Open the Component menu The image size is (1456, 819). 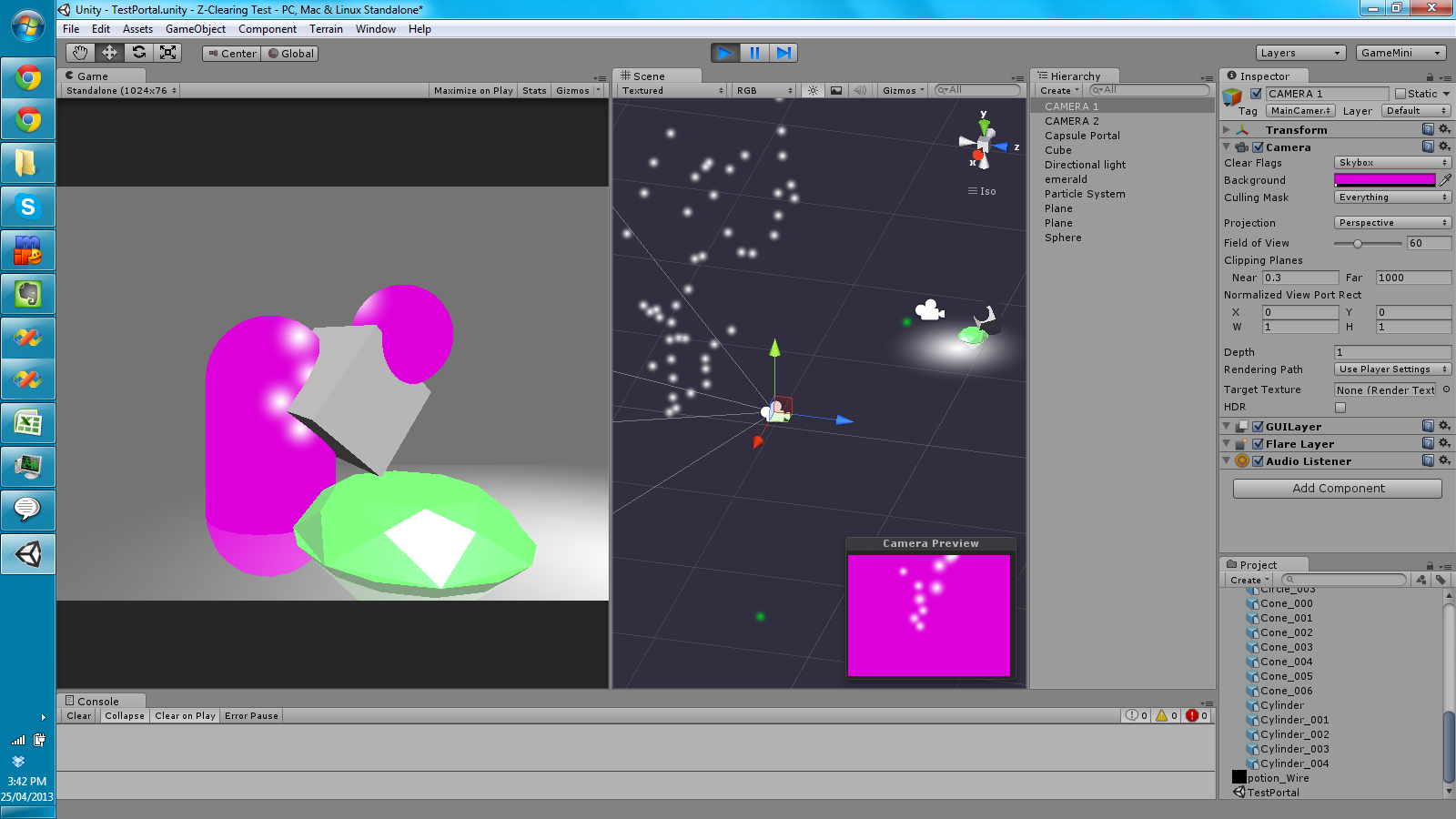(268, 29)
